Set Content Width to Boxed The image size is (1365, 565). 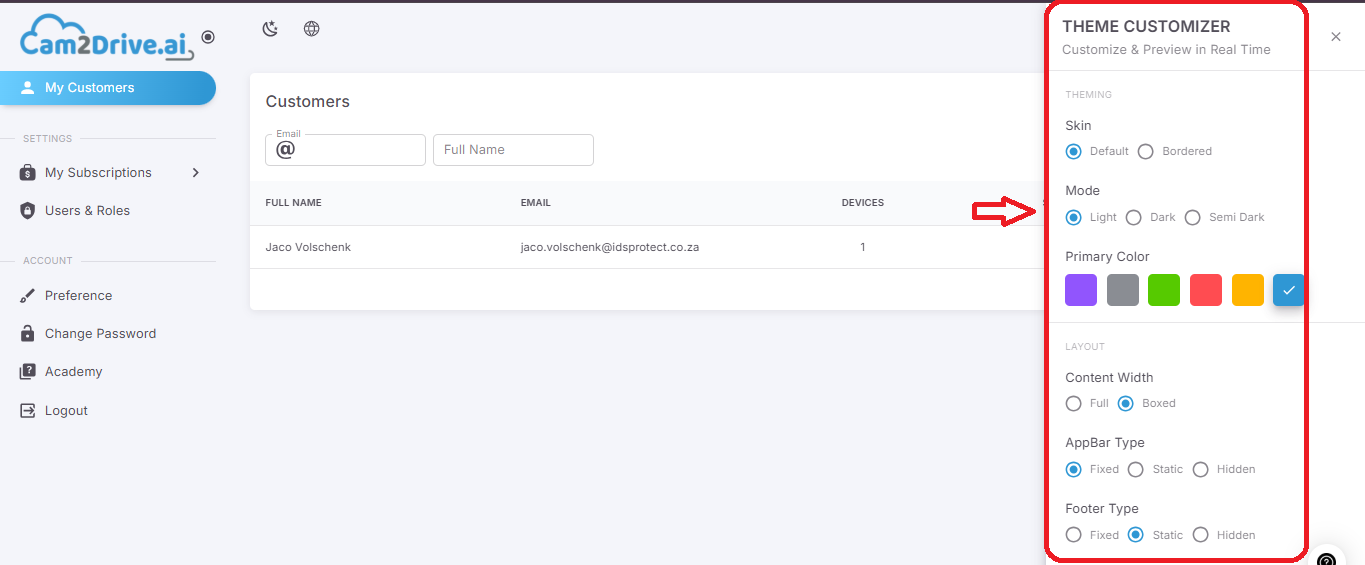(x=1126, y=404)
